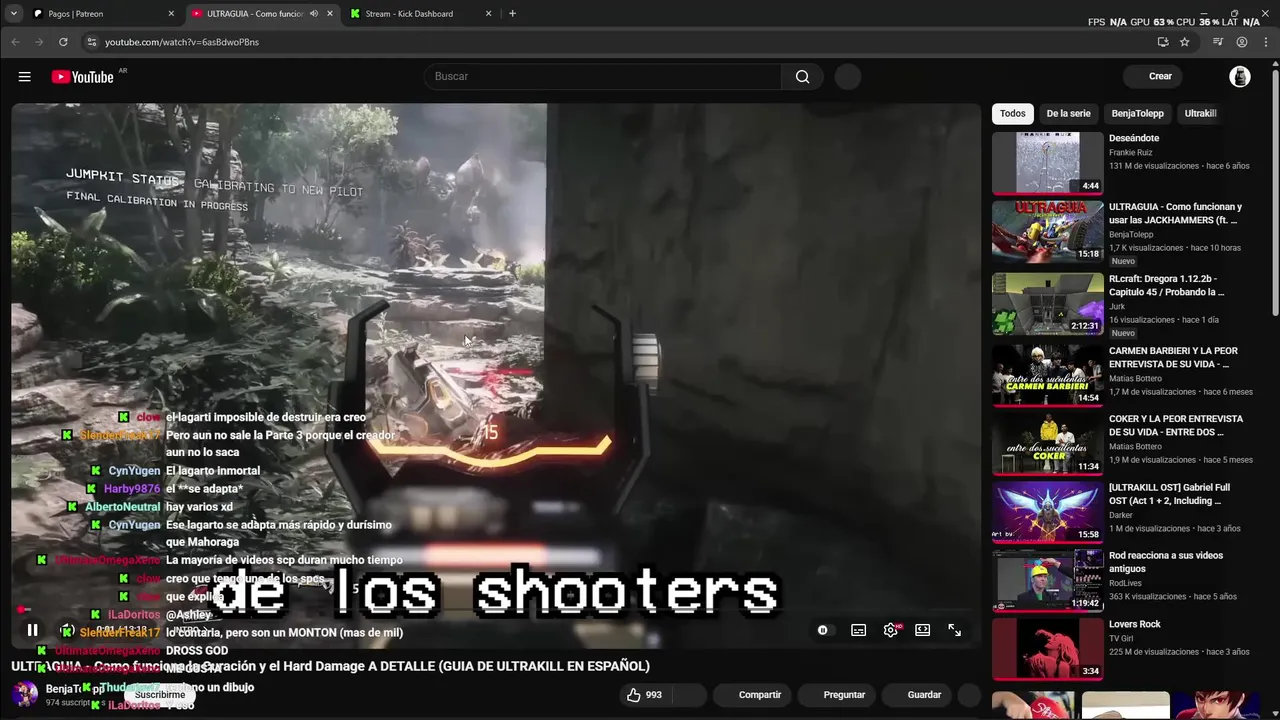Click the Darker channel name
Screen dimensions: 1280x720
point(1121,516)
